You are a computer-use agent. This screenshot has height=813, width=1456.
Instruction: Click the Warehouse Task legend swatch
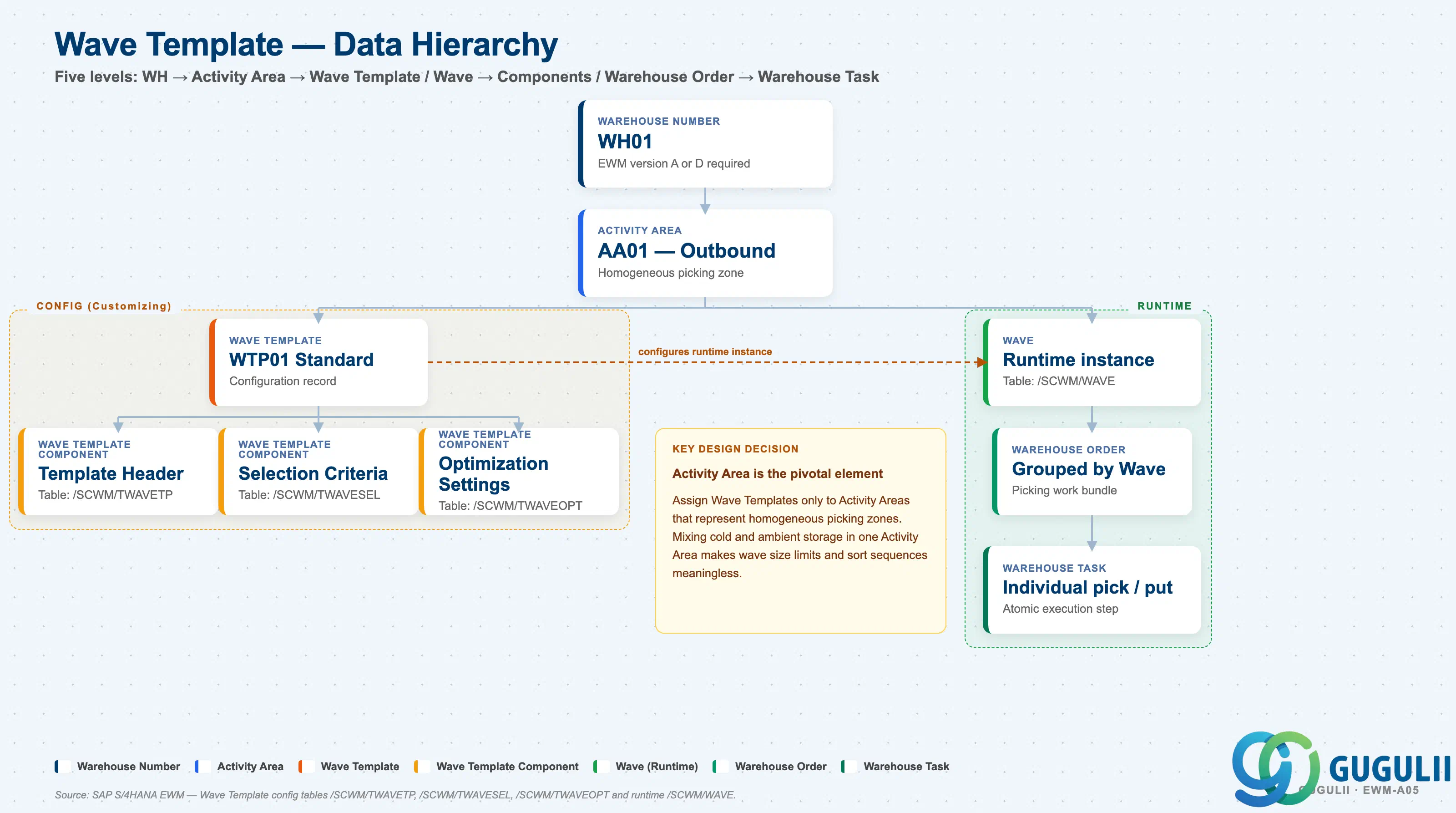[849, 767]
